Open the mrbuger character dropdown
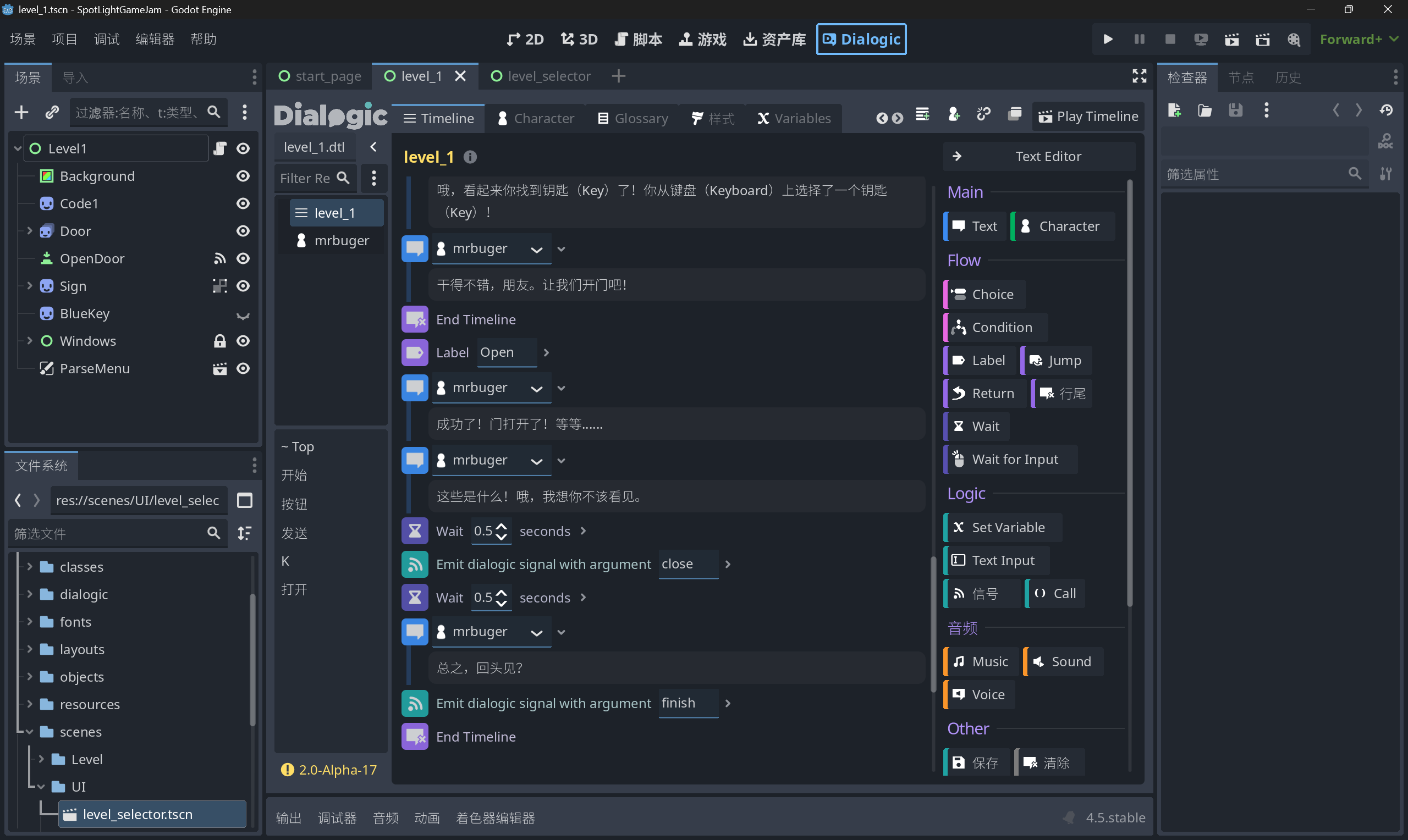The image size is (1408, 840). tap(536, 248)
